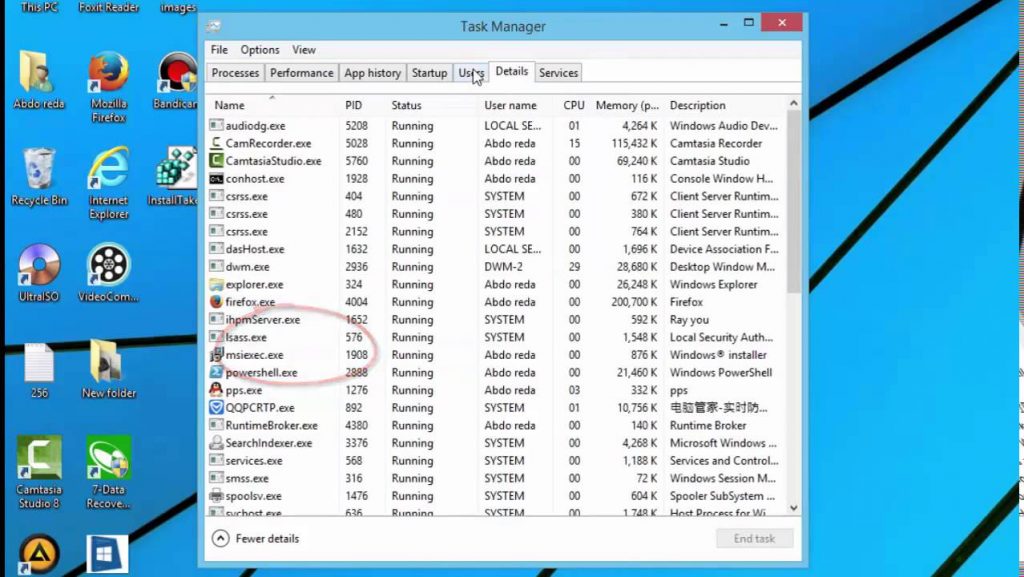
Task: Click the firefox.exe process icon
Action: (216, 302)
